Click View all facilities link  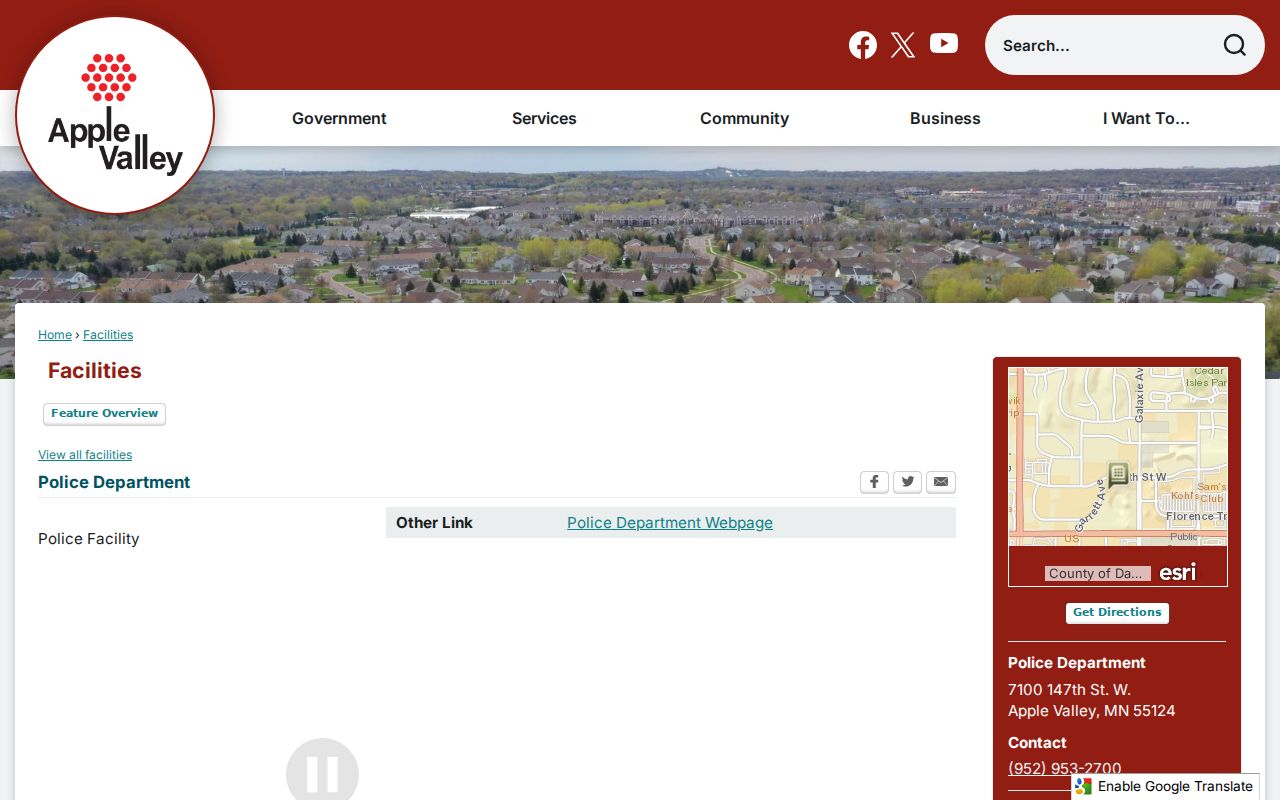(x=85, y=455)
